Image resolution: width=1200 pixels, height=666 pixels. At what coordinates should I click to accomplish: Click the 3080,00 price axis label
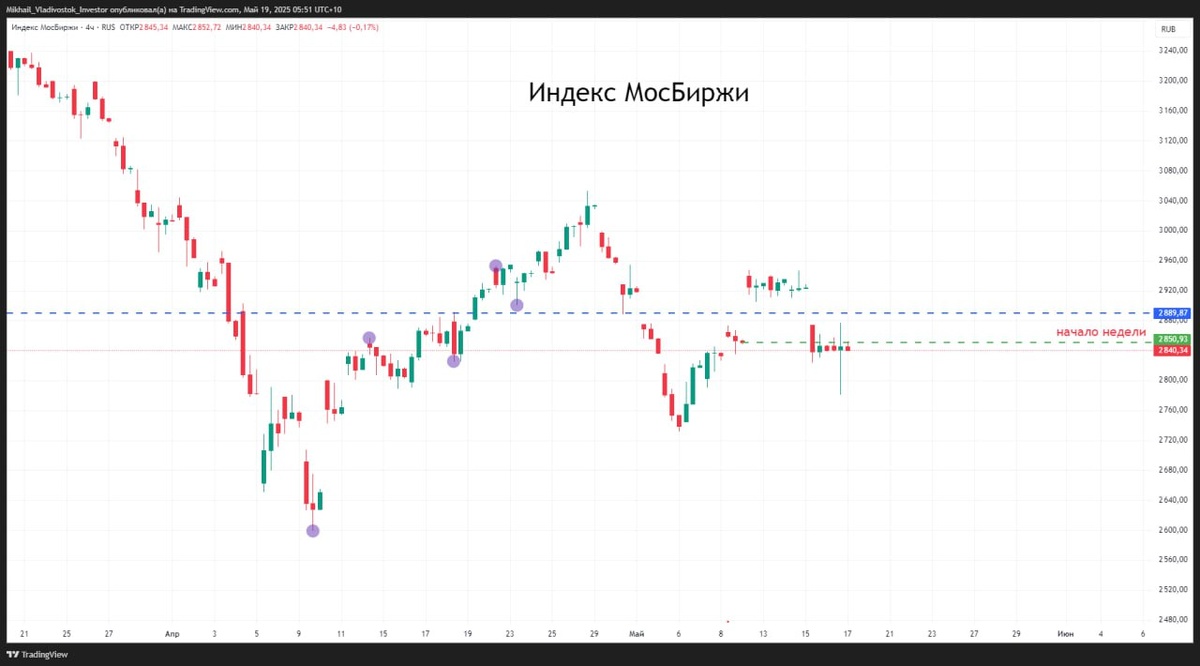(x=1171, y=170)
